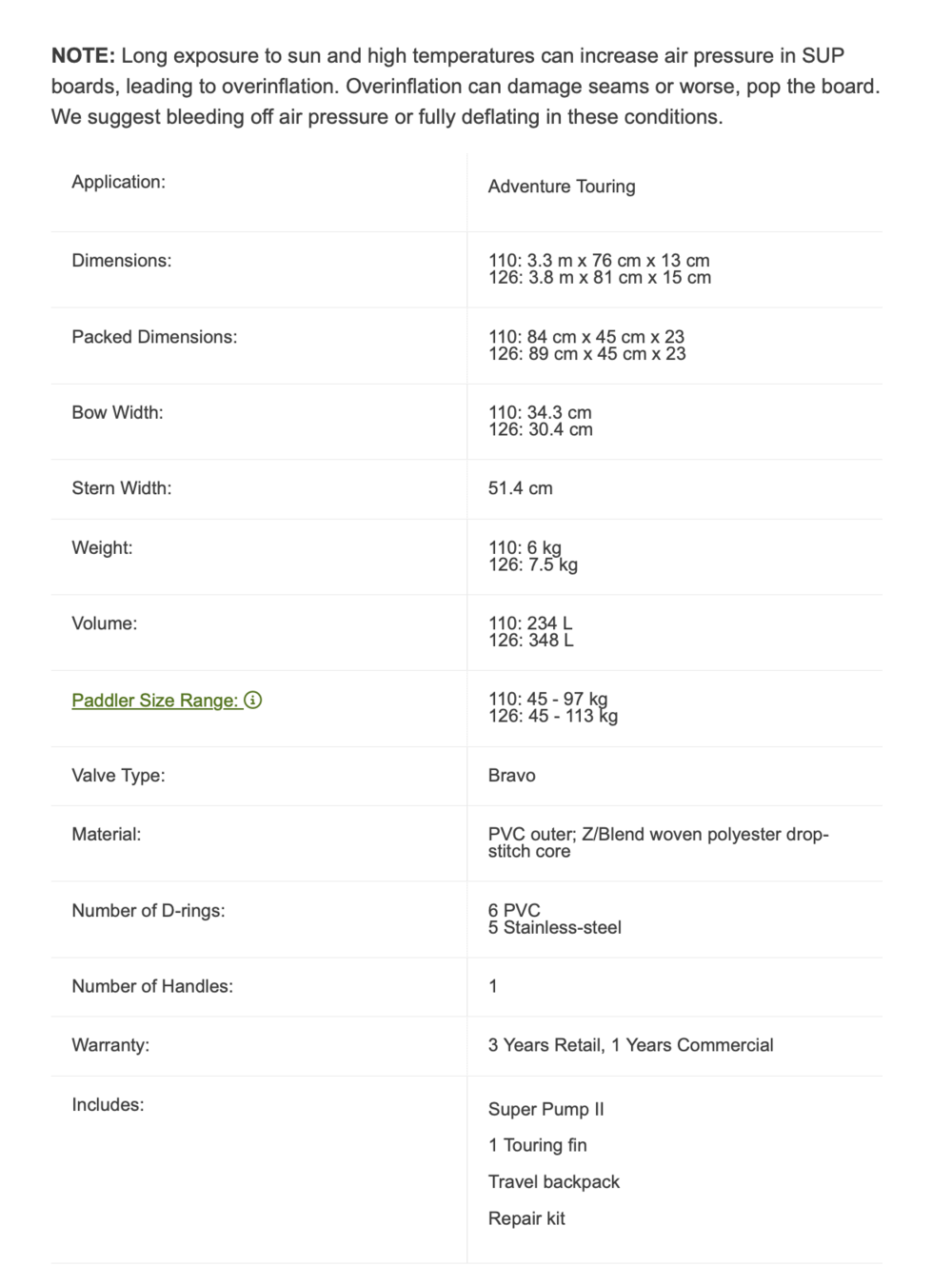Click the Number of D-rings label
952x1285 pixels.
click(149, 911)
